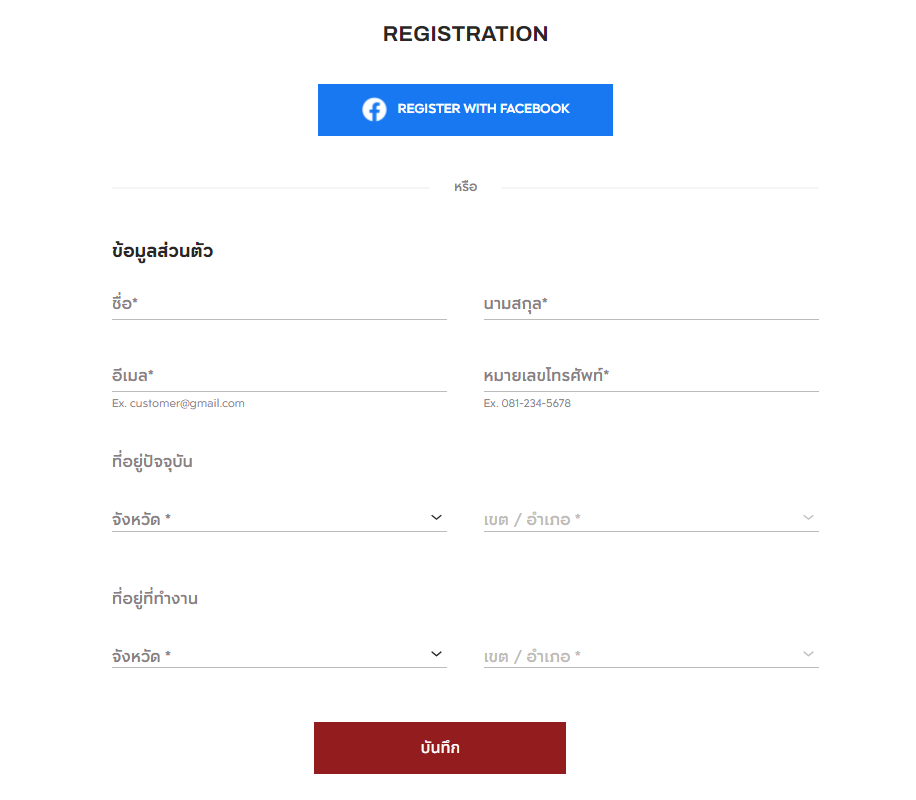Open จังหวัด dropdown under ที่อยู่ปัจจุบัน
The width and height of the screenshot is (916, 800).
[279, 519]
